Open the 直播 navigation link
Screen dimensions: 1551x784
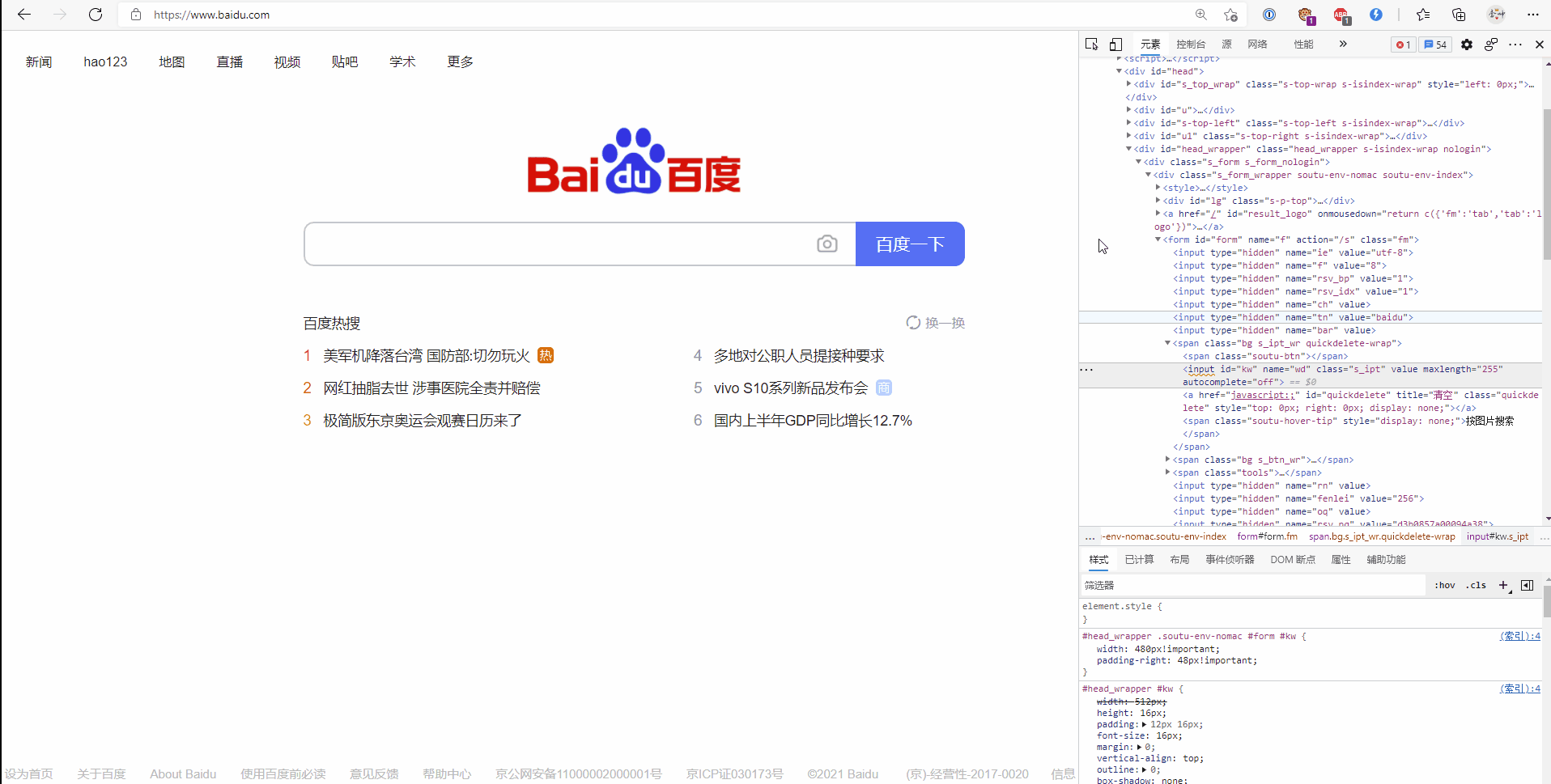[x=230, y=61]
